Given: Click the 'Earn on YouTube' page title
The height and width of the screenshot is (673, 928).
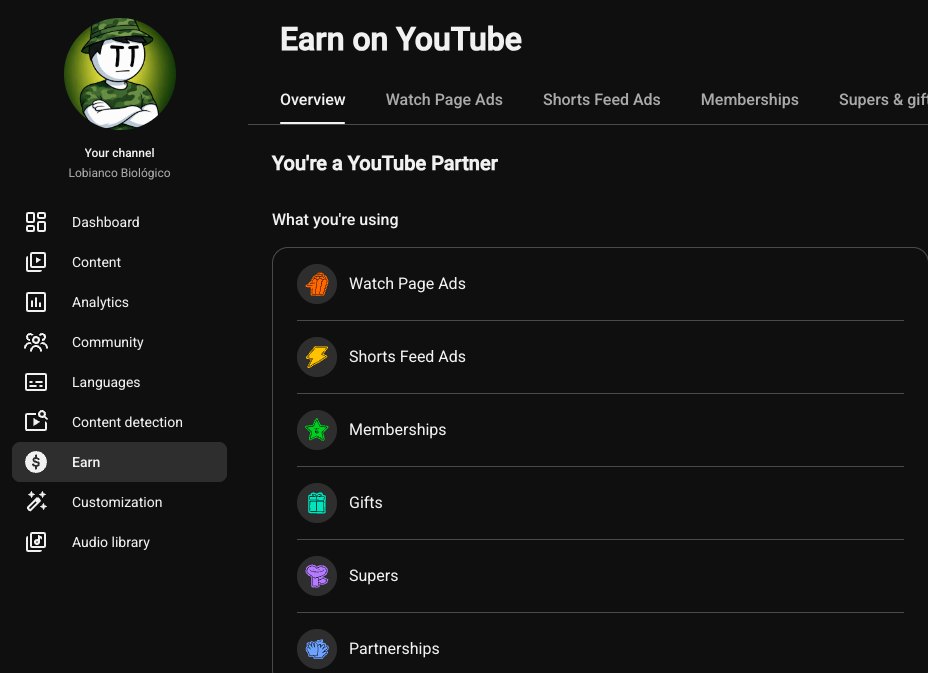Looking at the screenshot, I should point(401,40).
